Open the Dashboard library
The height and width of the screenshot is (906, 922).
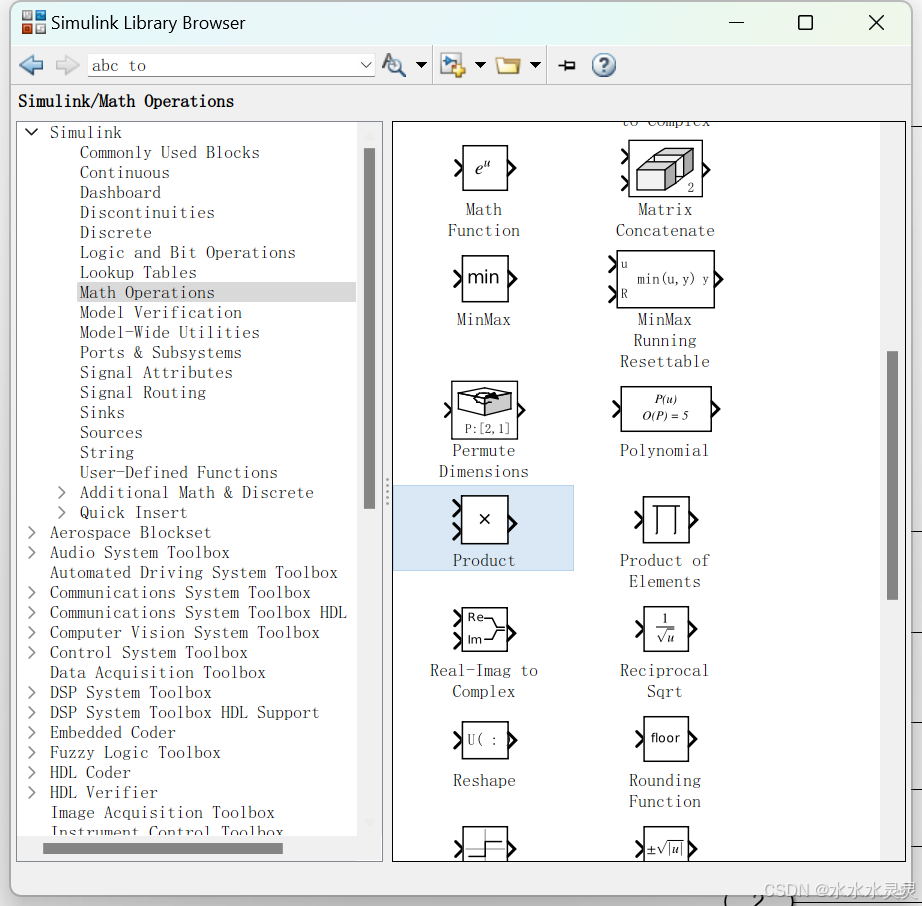coord(120,192)
